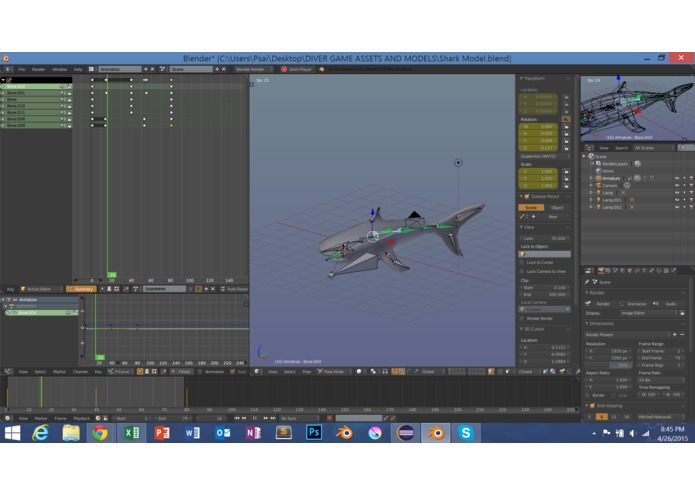Image resolution: width=695 pixels, height=494 pixels.
Task: Toggle lock on Location X
Action: 566,97
